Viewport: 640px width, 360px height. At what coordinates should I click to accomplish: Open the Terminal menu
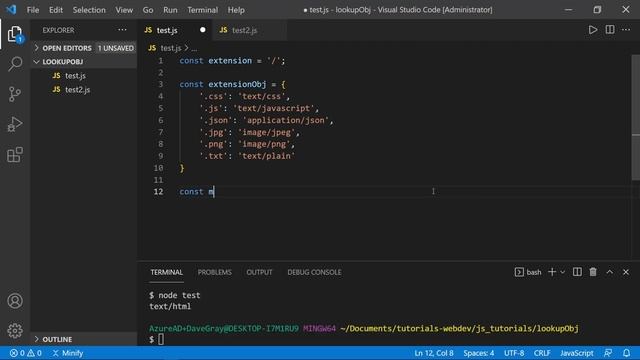202,10
